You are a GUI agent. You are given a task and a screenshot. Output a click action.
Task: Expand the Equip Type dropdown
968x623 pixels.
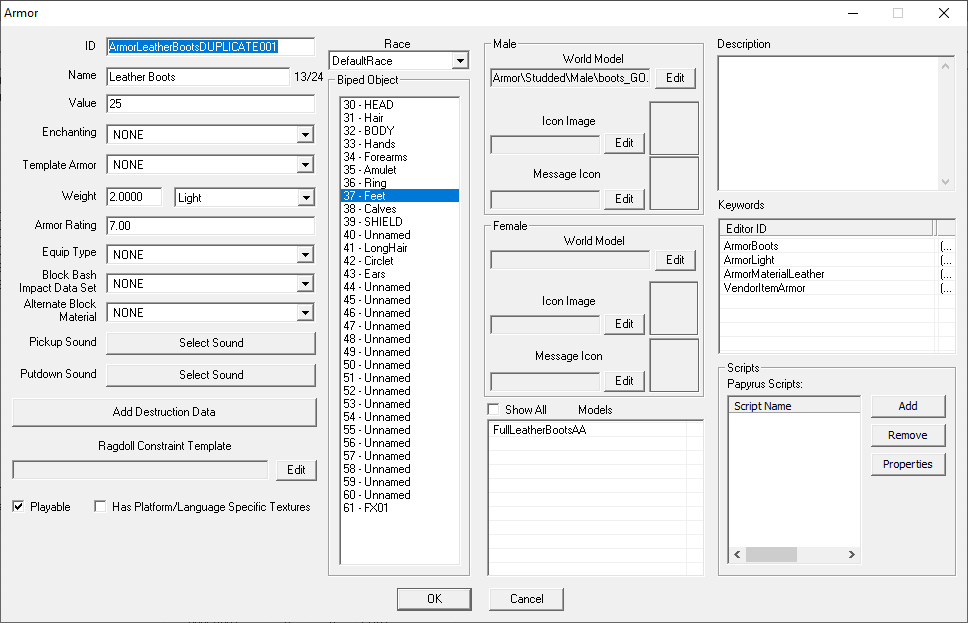tap(305, 254)
